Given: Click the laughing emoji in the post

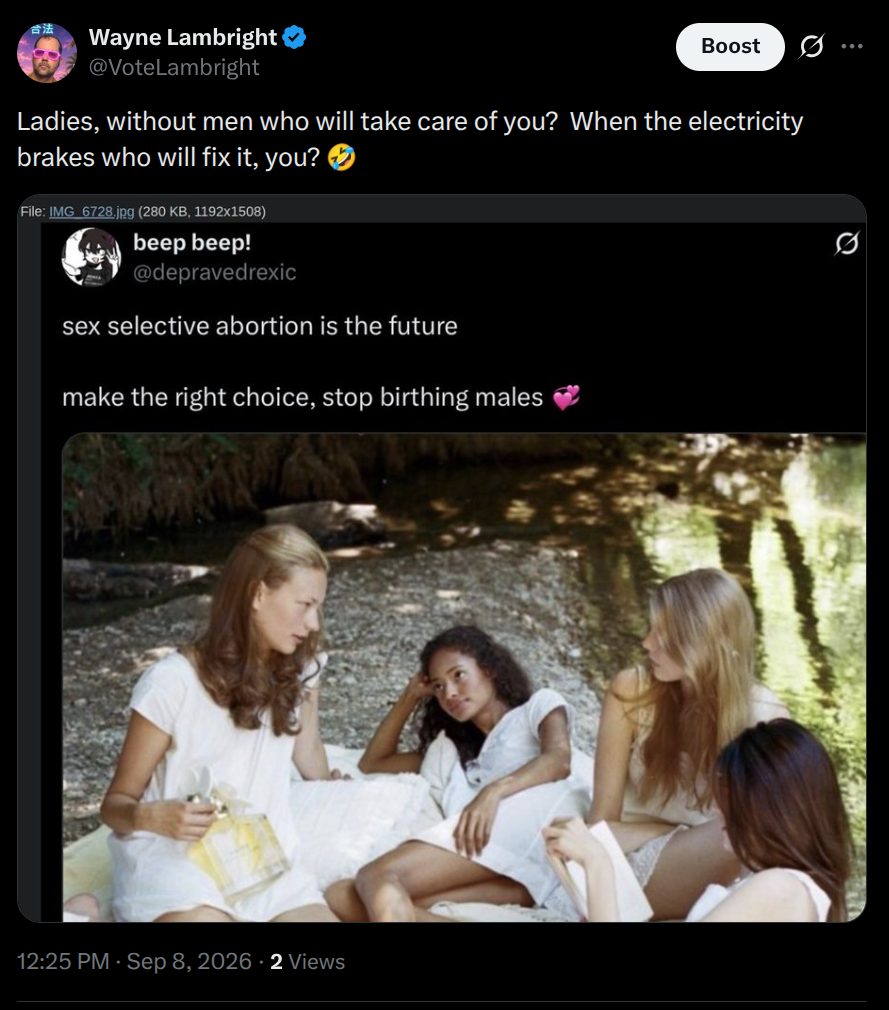Looking at the screenshot, I should (341, 157).
